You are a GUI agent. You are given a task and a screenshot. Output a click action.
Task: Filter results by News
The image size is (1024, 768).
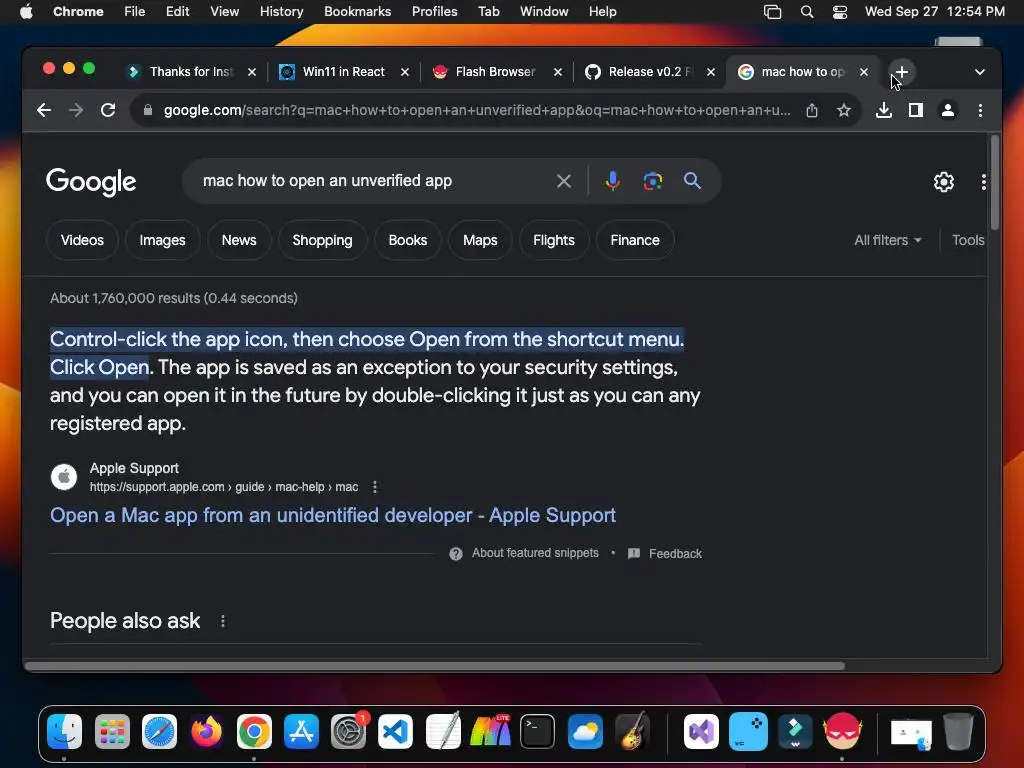[x=239, y=240]
